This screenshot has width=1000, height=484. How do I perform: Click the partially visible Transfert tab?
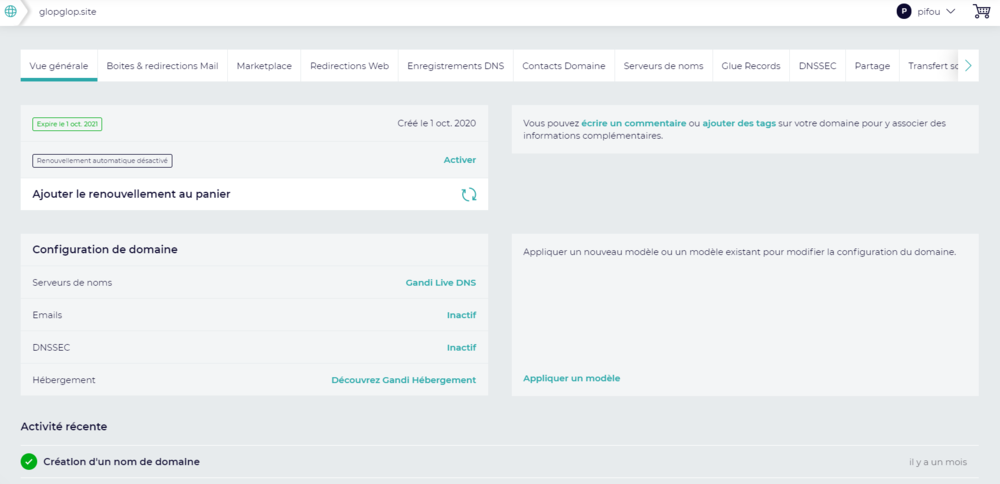[930, 66]
